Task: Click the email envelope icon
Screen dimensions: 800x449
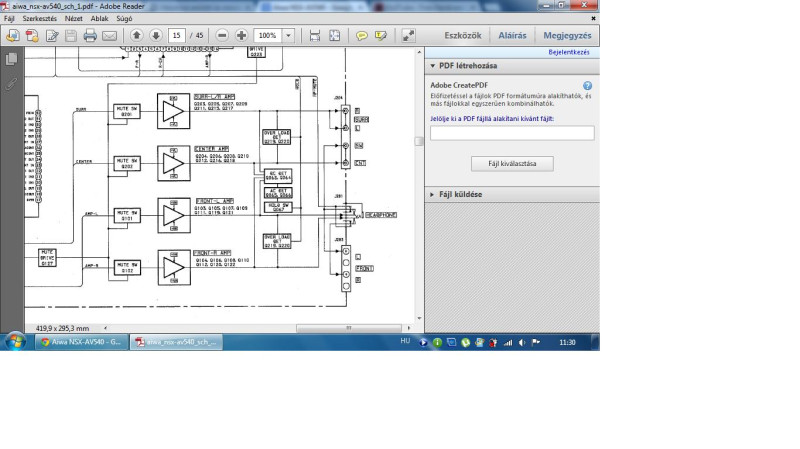Action: (x=109, y=36)
